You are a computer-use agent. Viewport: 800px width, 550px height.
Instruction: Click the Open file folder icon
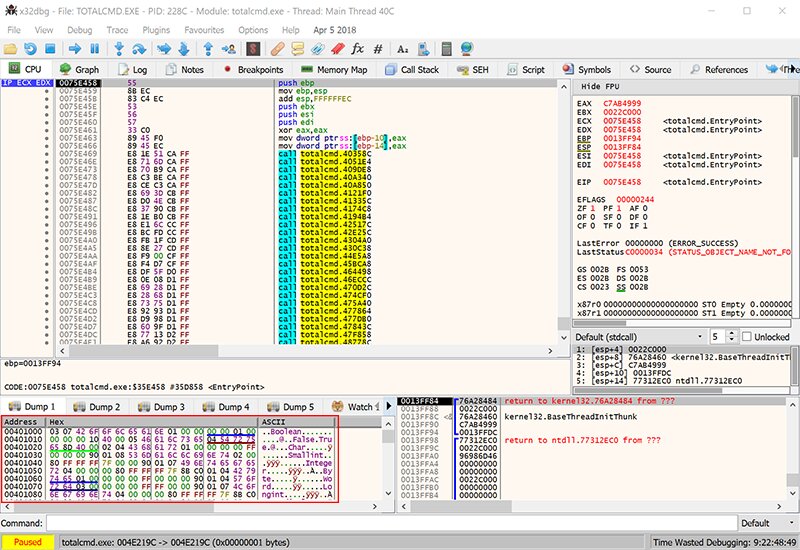[x=10, y=49]
